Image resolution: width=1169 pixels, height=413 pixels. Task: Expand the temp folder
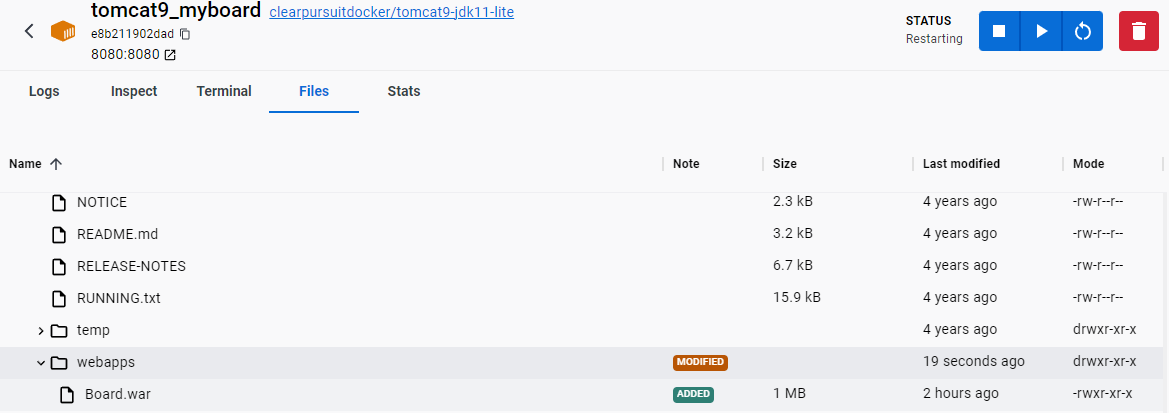tap(41, 331)
